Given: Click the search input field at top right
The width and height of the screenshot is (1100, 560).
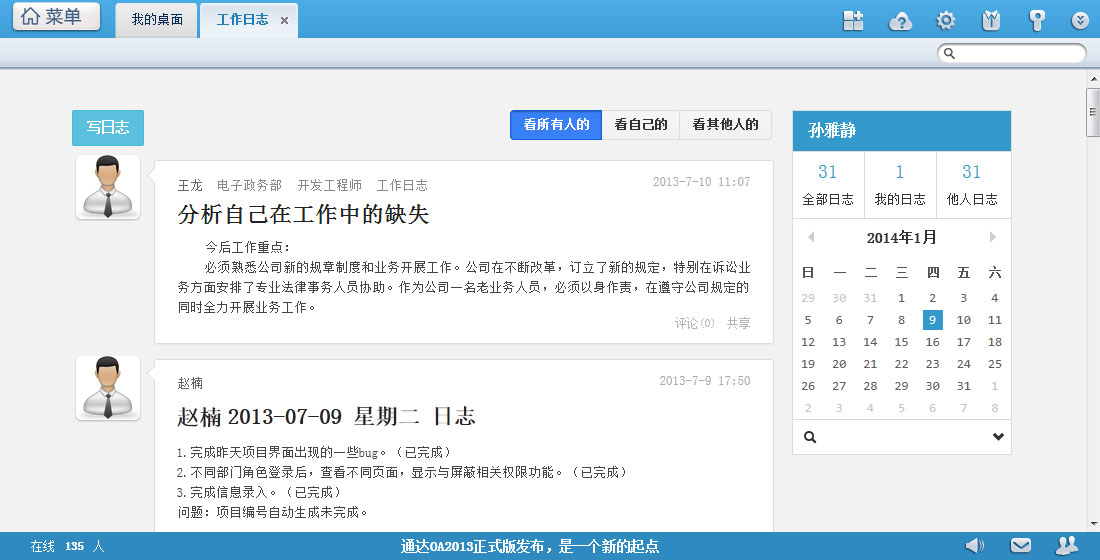Looking at the screenshot, I should pyautogui.click(x=1018, y=53).
